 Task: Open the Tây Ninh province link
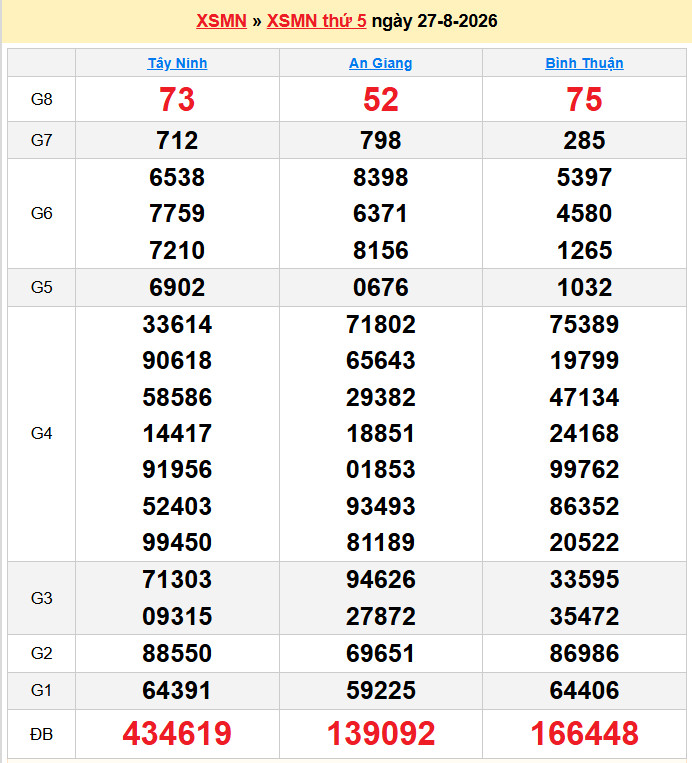tap(177, 63)
